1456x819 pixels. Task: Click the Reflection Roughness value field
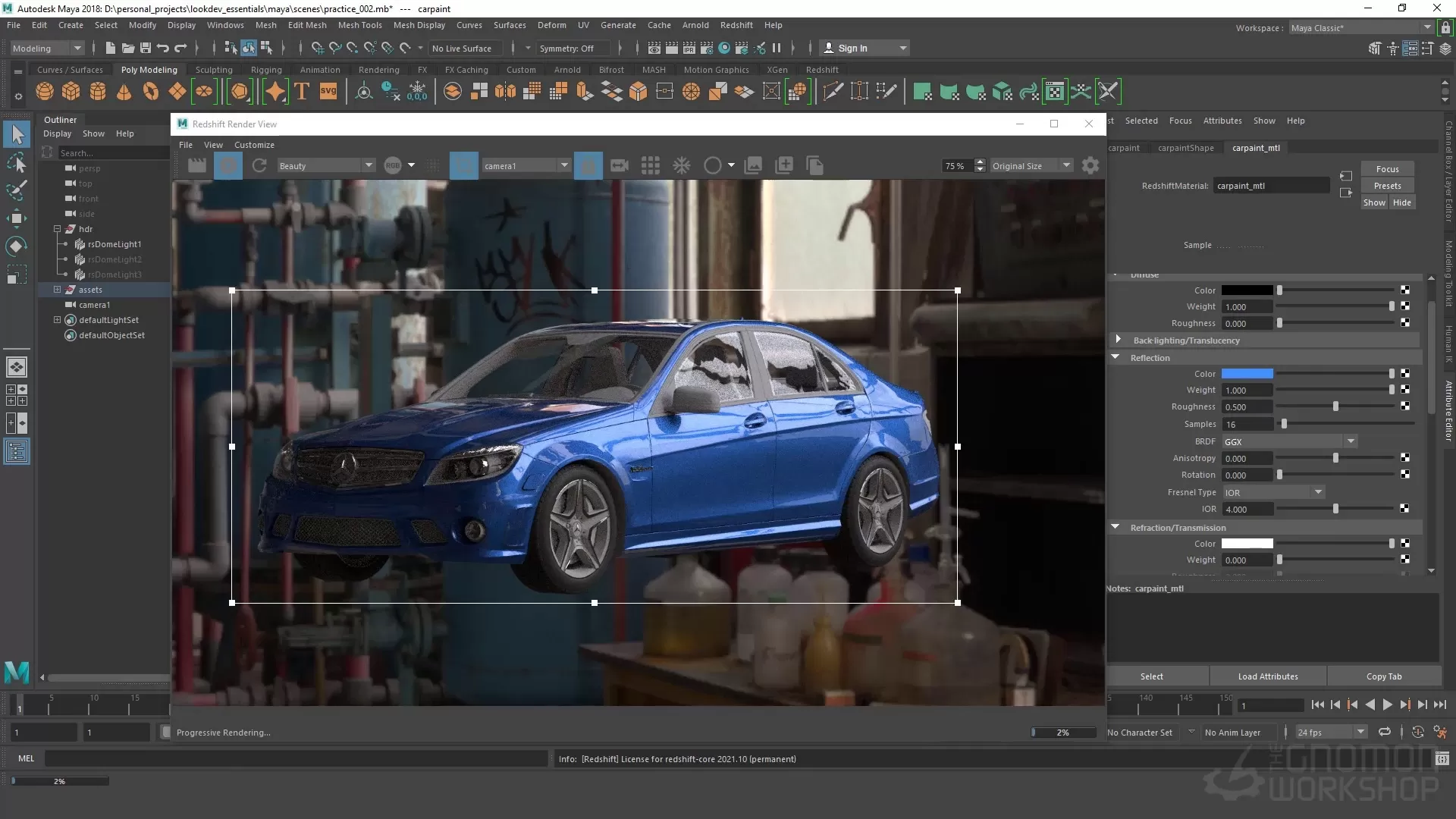point(1246,407)
